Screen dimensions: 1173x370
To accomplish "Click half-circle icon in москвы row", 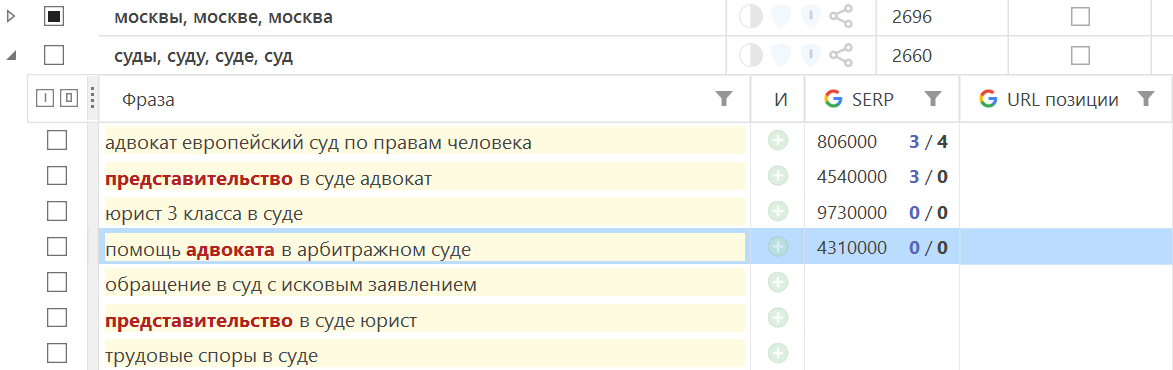I will click(750, 16).
